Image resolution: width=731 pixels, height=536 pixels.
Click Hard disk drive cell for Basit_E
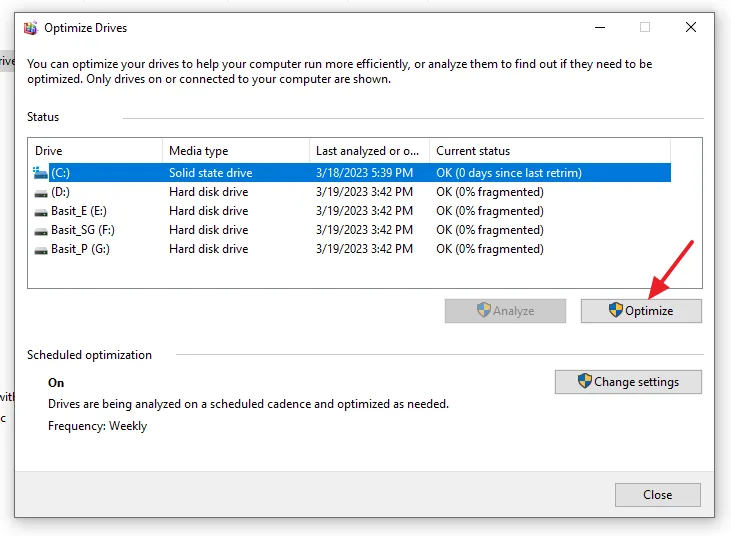click(208, 211)
